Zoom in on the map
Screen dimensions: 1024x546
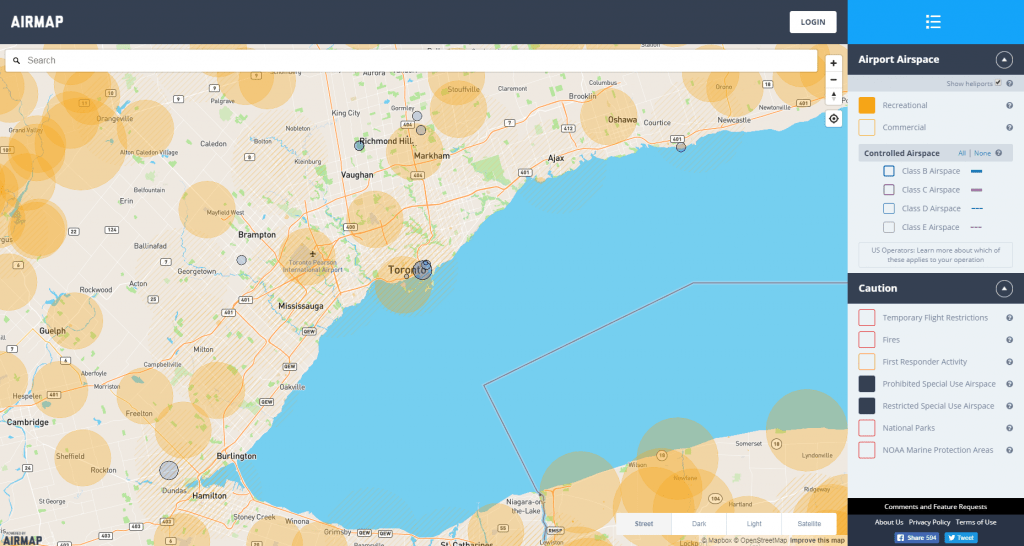(833, 63)
